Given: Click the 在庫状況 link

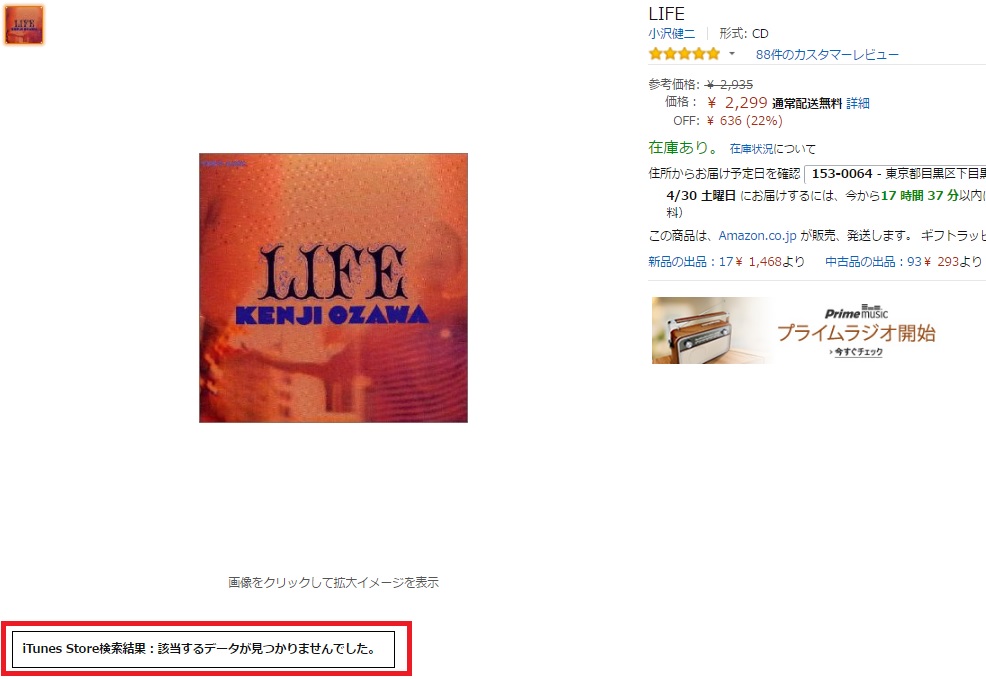Looking at the screenshot, I should pos(751,149).
